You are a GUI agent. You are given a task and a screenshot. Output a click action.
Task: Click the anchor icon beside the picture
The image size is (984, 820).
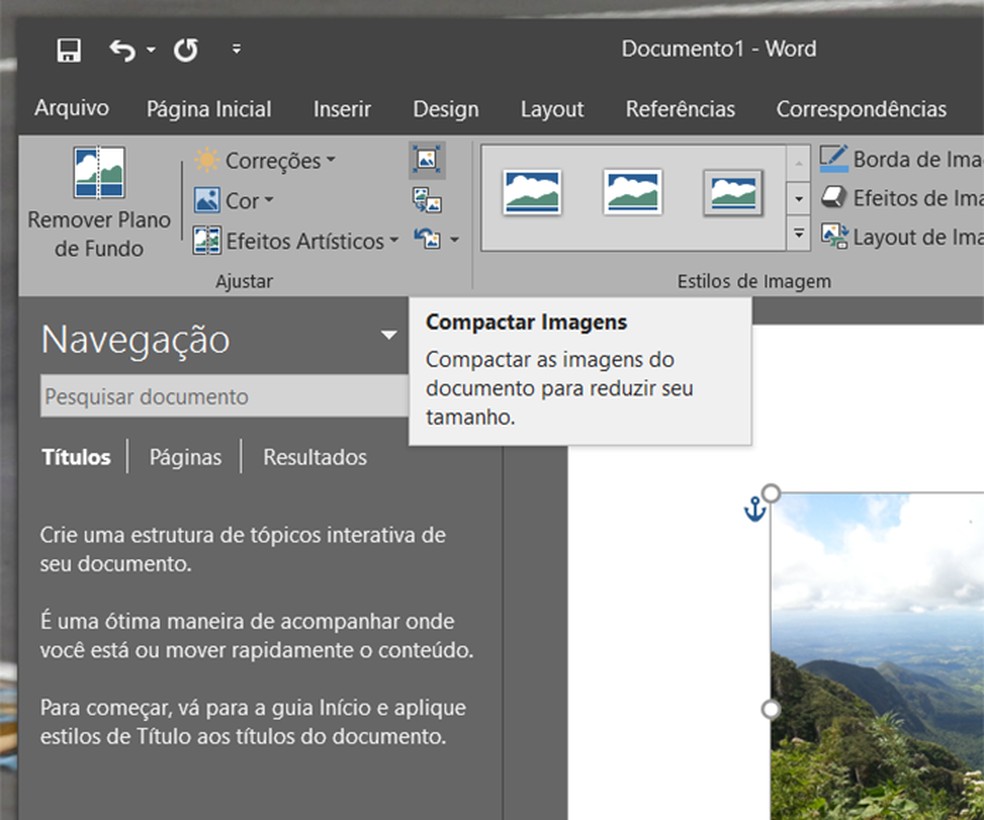[754, 511]
